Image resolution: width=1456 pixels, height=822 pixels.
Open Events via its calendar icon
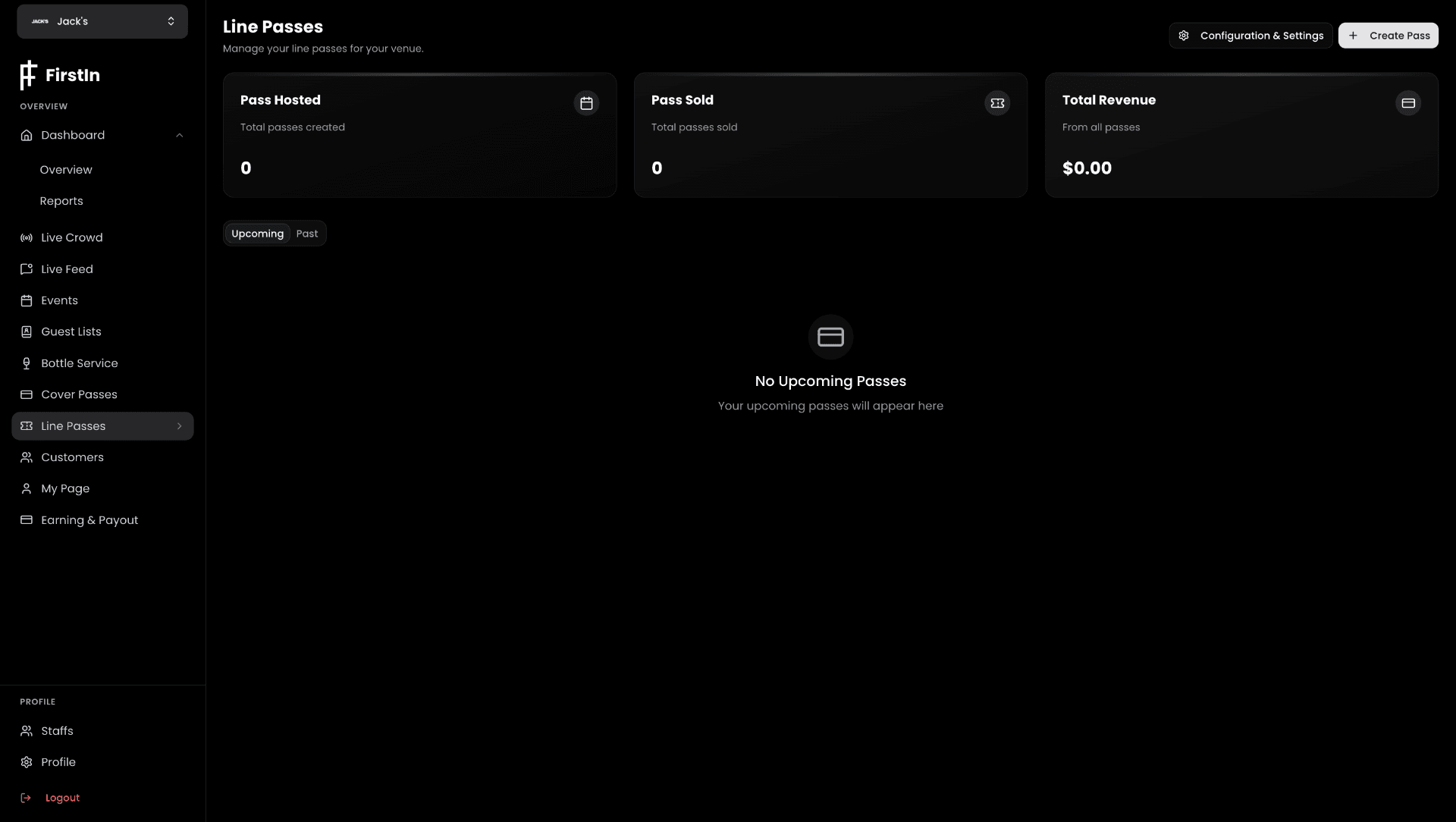point(26,300)
